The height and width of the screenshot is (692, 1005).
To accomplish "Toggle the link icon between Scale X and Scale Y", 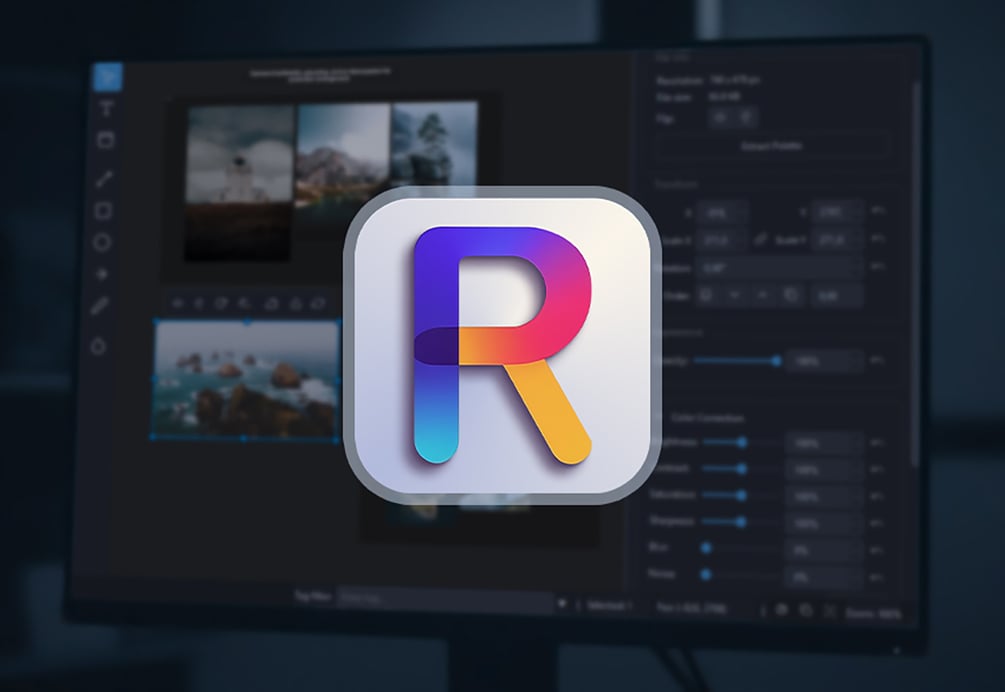I will [761, 240].
